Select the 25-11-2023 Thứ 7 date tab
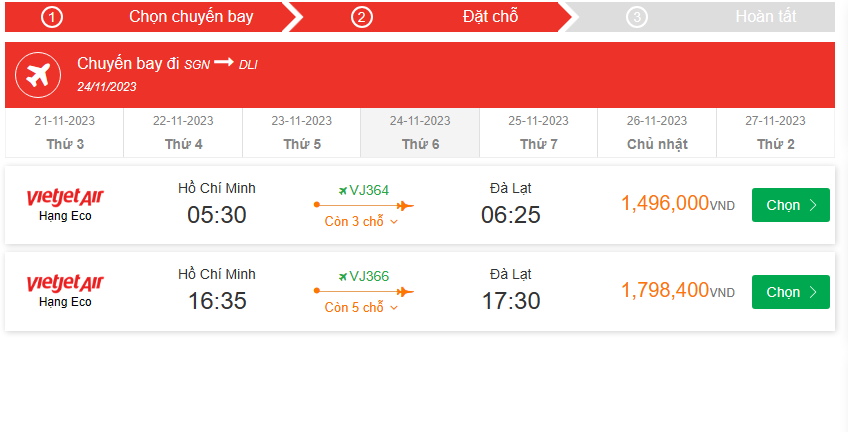The width and height of the screenshot is (848, 432). (x=539, y=132)
